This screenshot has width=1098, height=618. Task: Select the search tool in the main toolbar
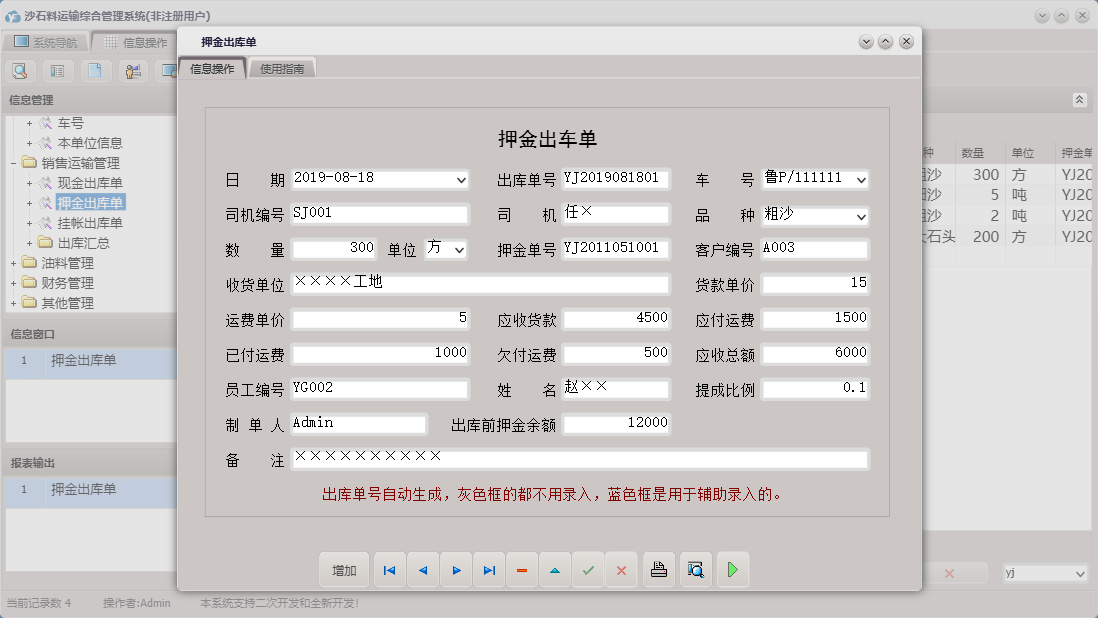pos(20,70)
